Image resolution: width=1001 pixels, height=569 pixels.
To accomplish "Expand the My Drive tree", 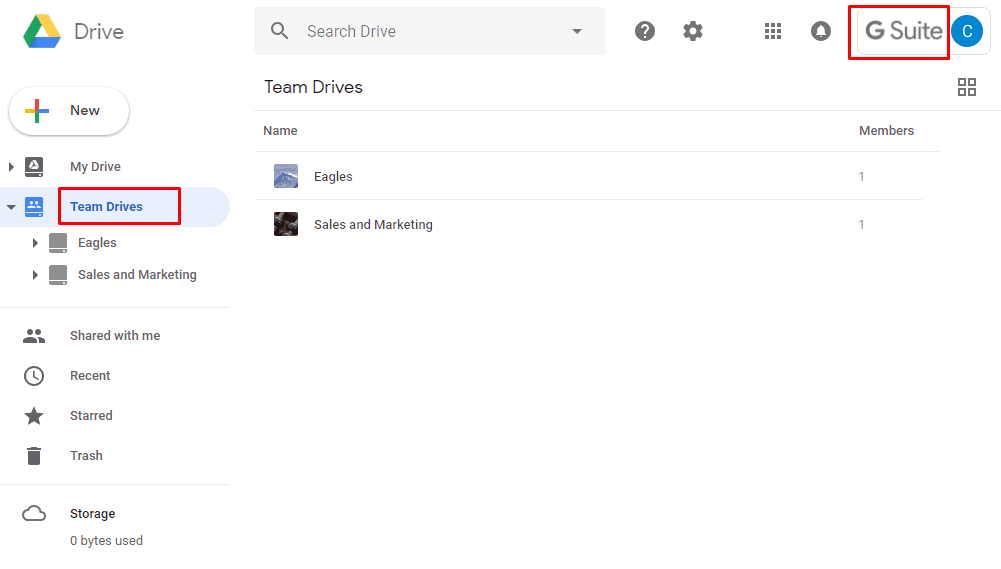I will [11, 167].
